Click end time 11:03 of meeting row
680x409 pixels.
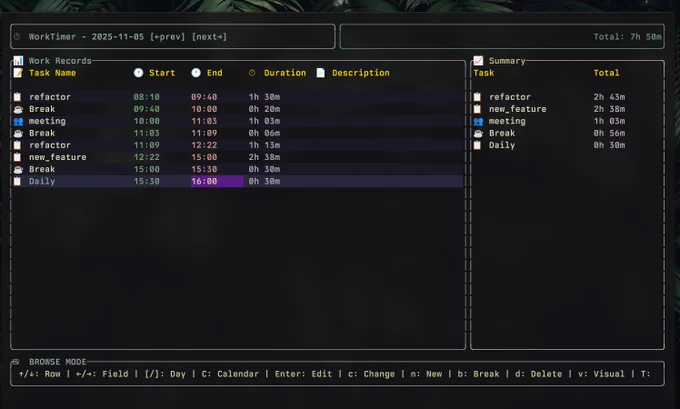pyautogui.click(x=204, y=121)
